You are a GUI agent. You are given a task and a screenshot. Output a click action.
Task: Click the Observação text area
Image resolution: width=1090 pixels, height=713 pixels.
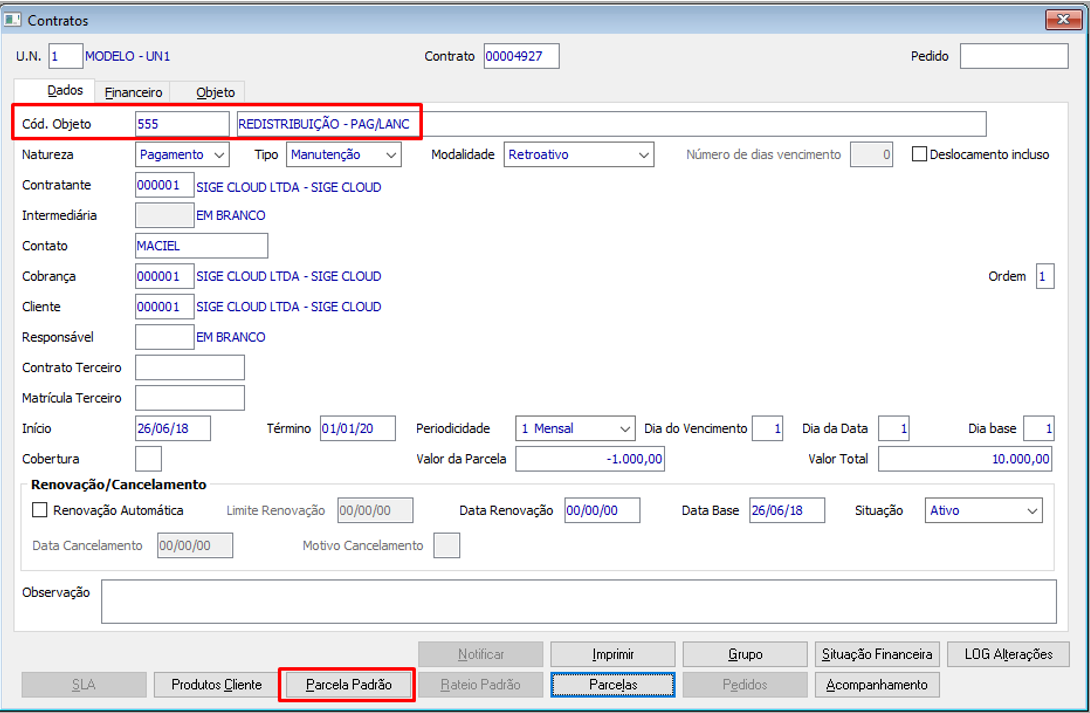pos(578,601)
